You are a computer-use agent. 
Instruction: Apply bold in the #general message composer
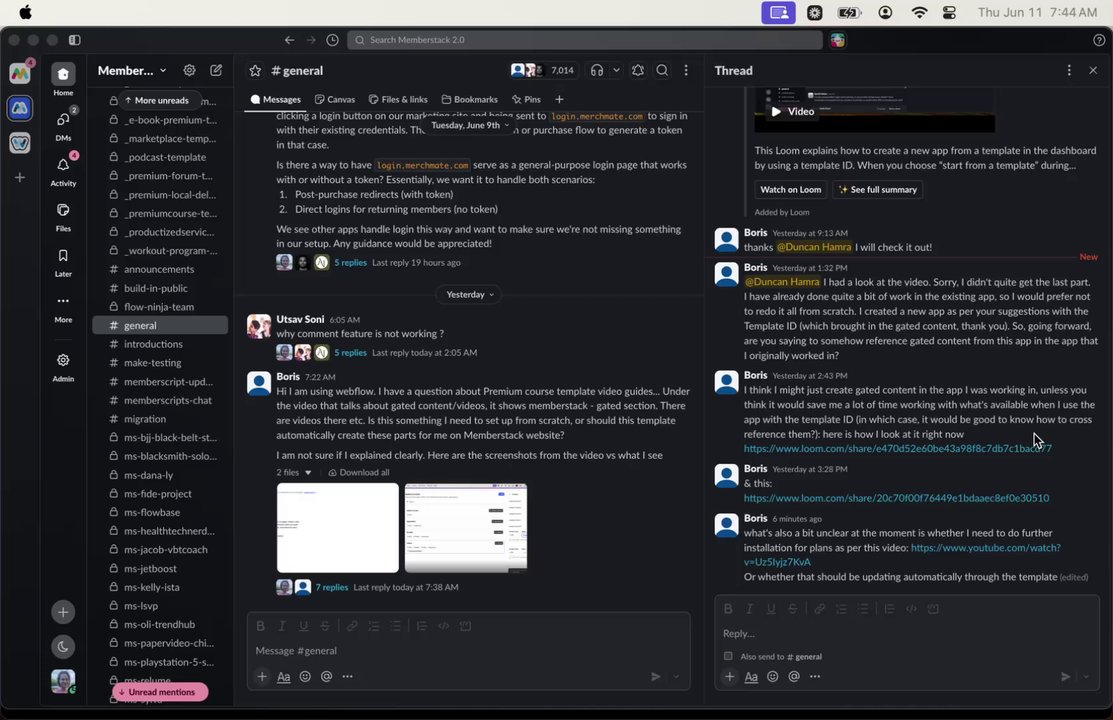point(261,626)
